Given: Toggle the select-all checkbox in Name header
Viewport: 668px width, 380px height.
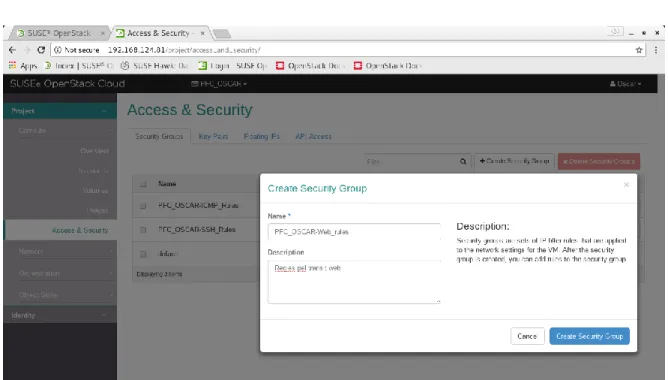Looking at the screenshot, I should click(x=143, y=184).
